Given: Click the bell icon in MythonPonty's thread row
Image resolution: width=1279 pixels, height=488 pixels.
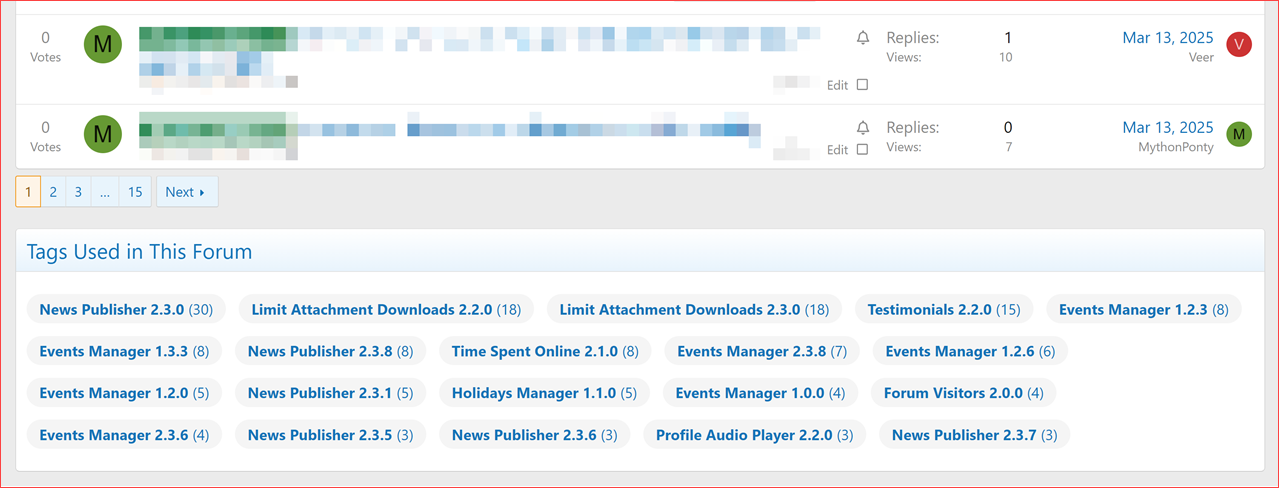Looking at the screenshot, I should (863, 128).
